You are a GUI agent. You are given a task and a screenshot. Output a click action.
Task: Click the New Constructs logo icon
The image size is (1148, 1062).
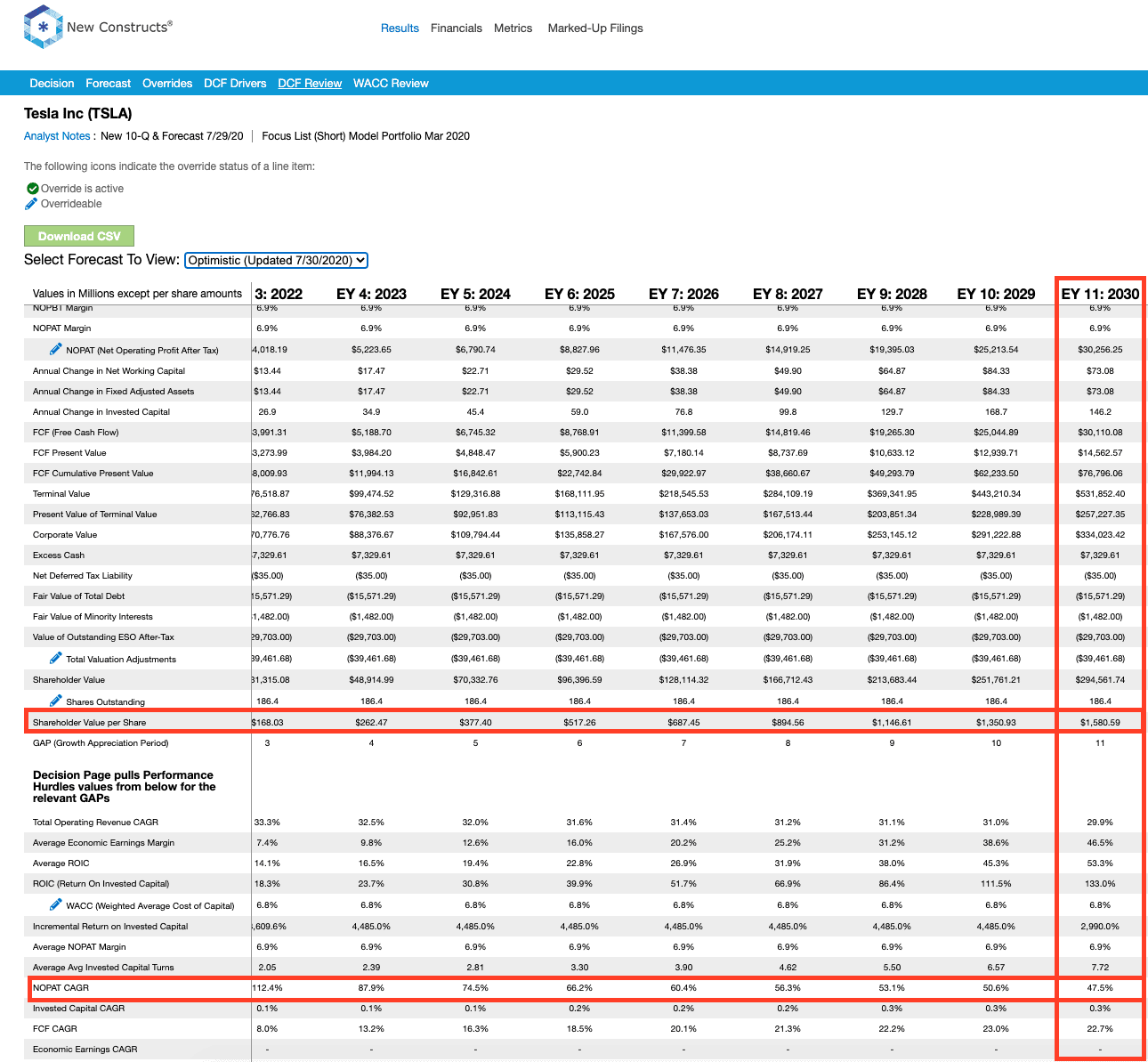pyautogui.click(x=43, y=27)
